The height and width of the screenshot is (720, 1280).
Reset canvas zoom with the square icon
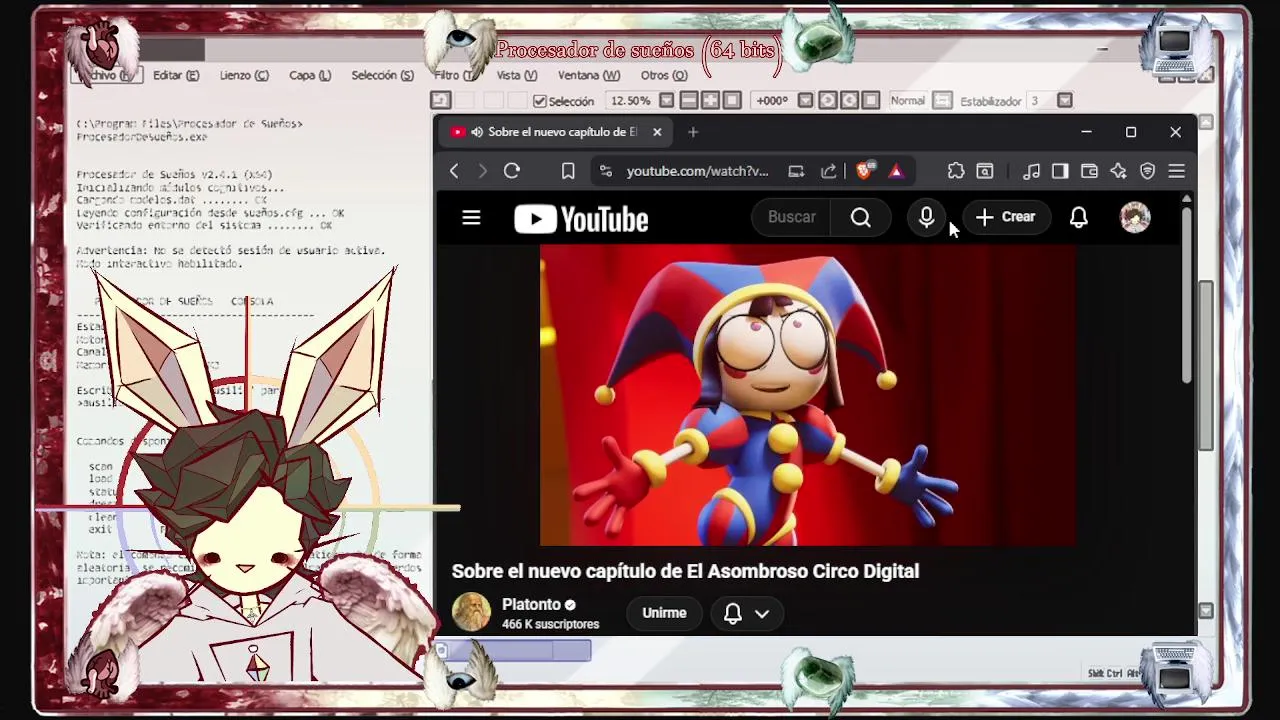(x=732, y=100)
